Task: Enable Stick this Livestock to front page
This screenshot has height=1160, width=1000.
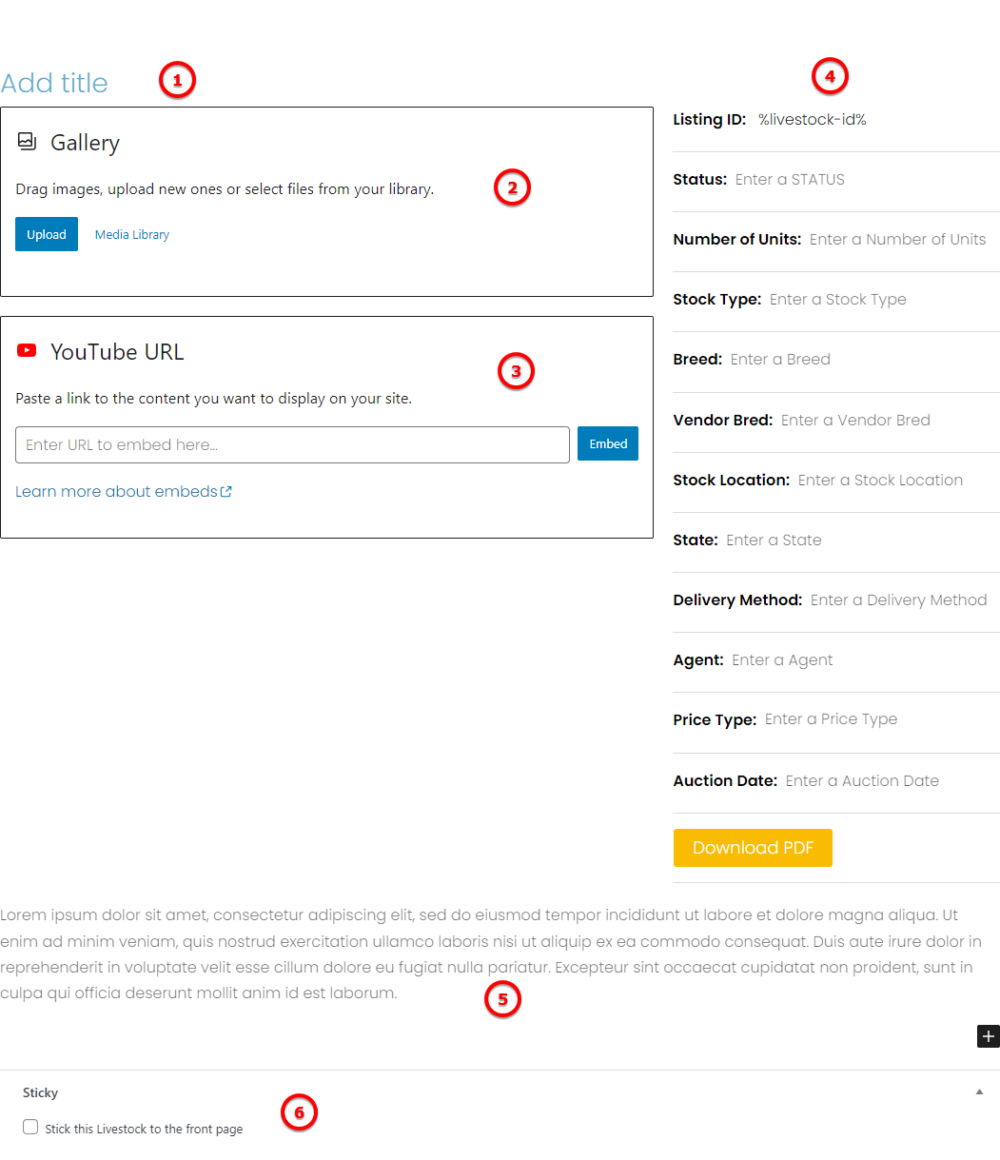Action: 31,1128
